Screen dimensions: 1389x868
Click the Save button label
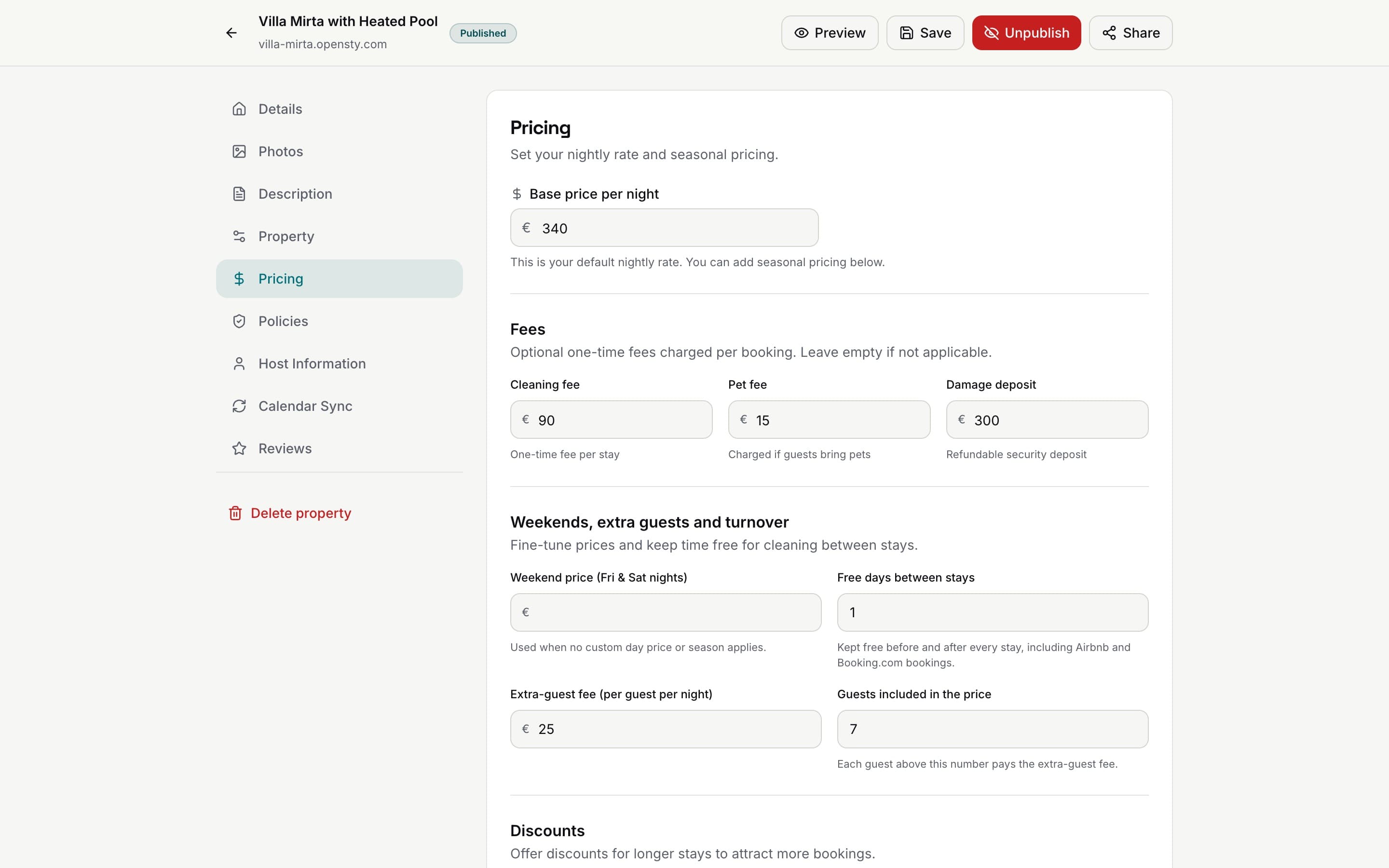[936, 33]
